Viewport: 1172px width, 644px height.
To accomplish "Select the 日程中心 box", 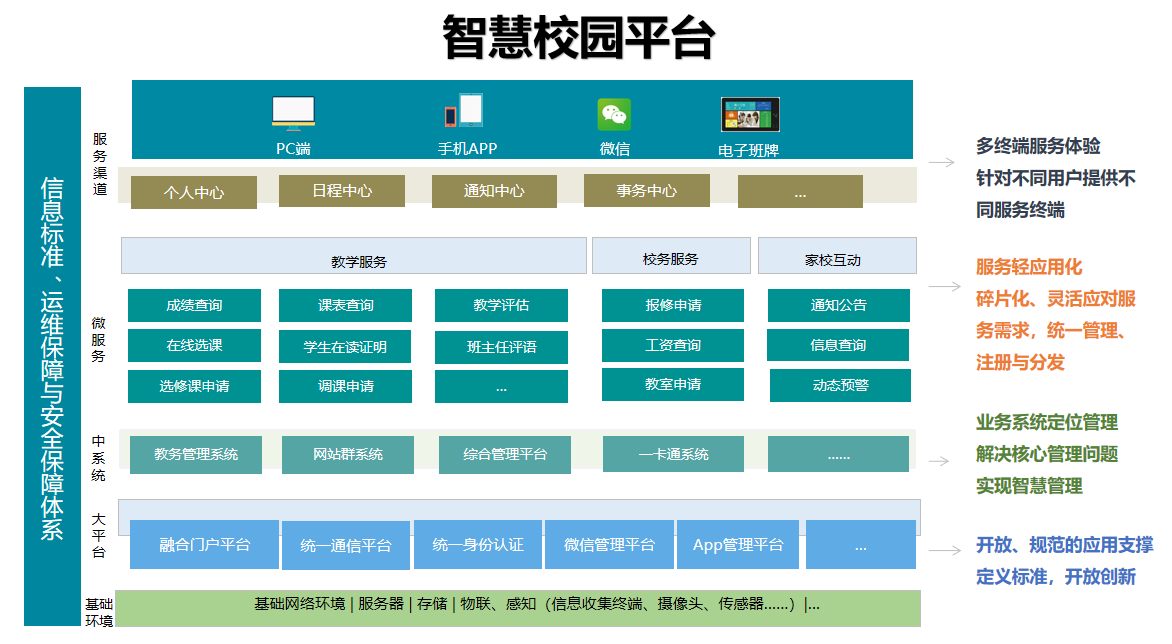I will pyautogui.click(x=342, y=191).
